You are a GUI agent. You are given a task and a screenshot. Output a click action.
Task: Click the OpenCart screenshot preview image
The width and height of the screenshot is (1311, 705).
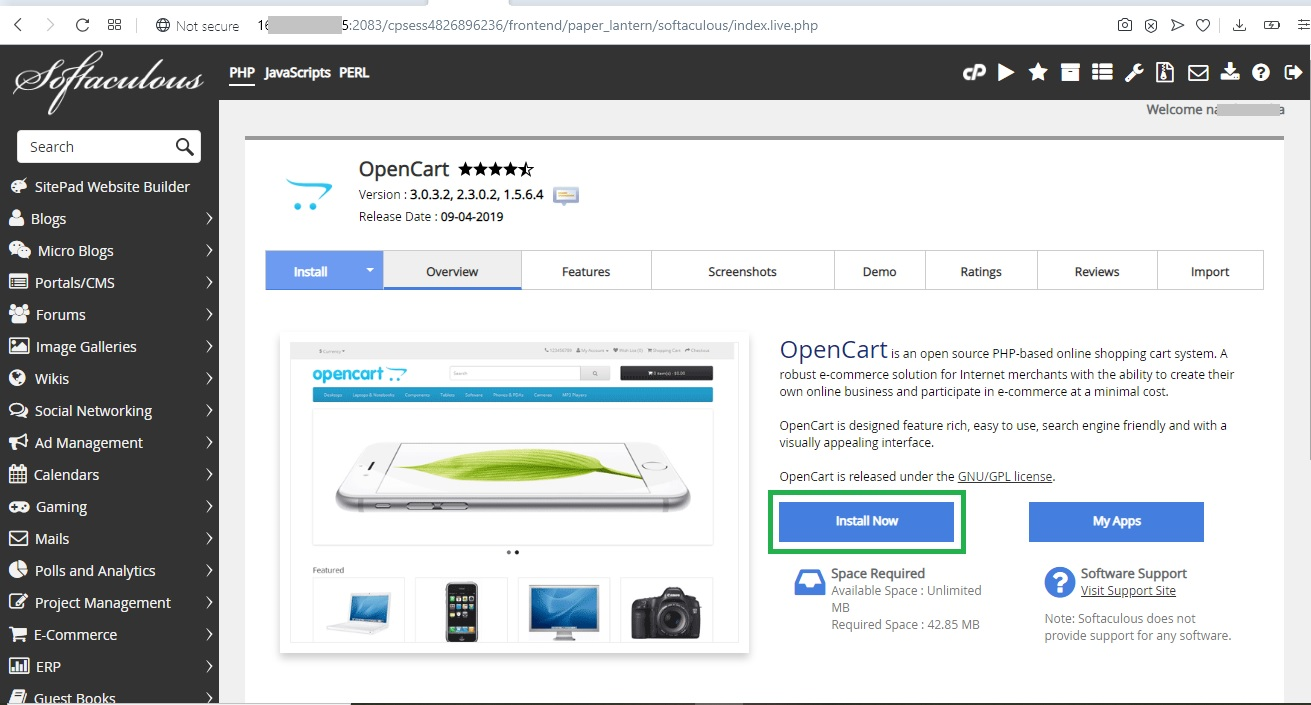coord(514,492)
